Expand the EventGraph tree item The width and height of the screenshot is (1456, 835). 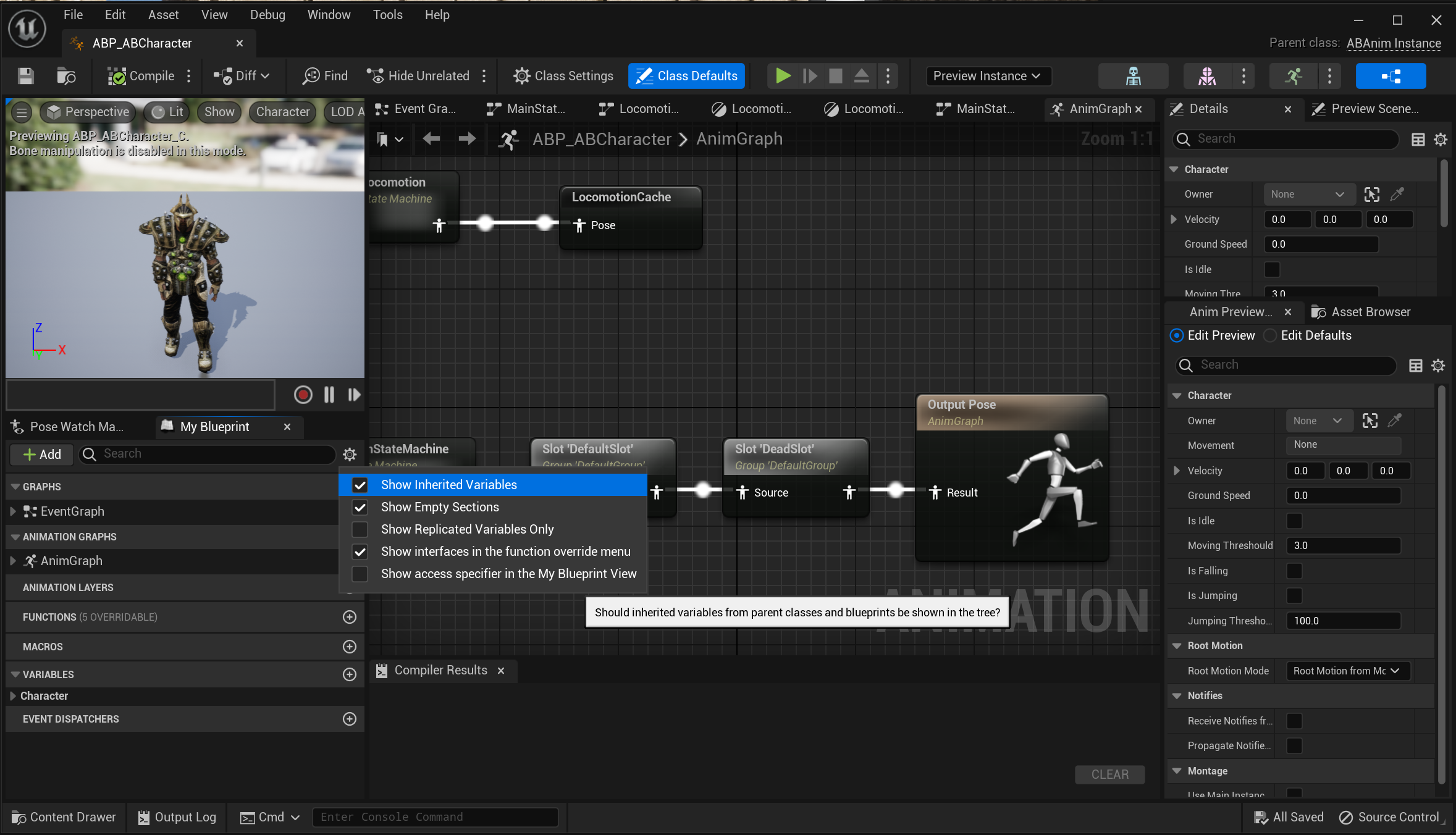click(13, 511)
